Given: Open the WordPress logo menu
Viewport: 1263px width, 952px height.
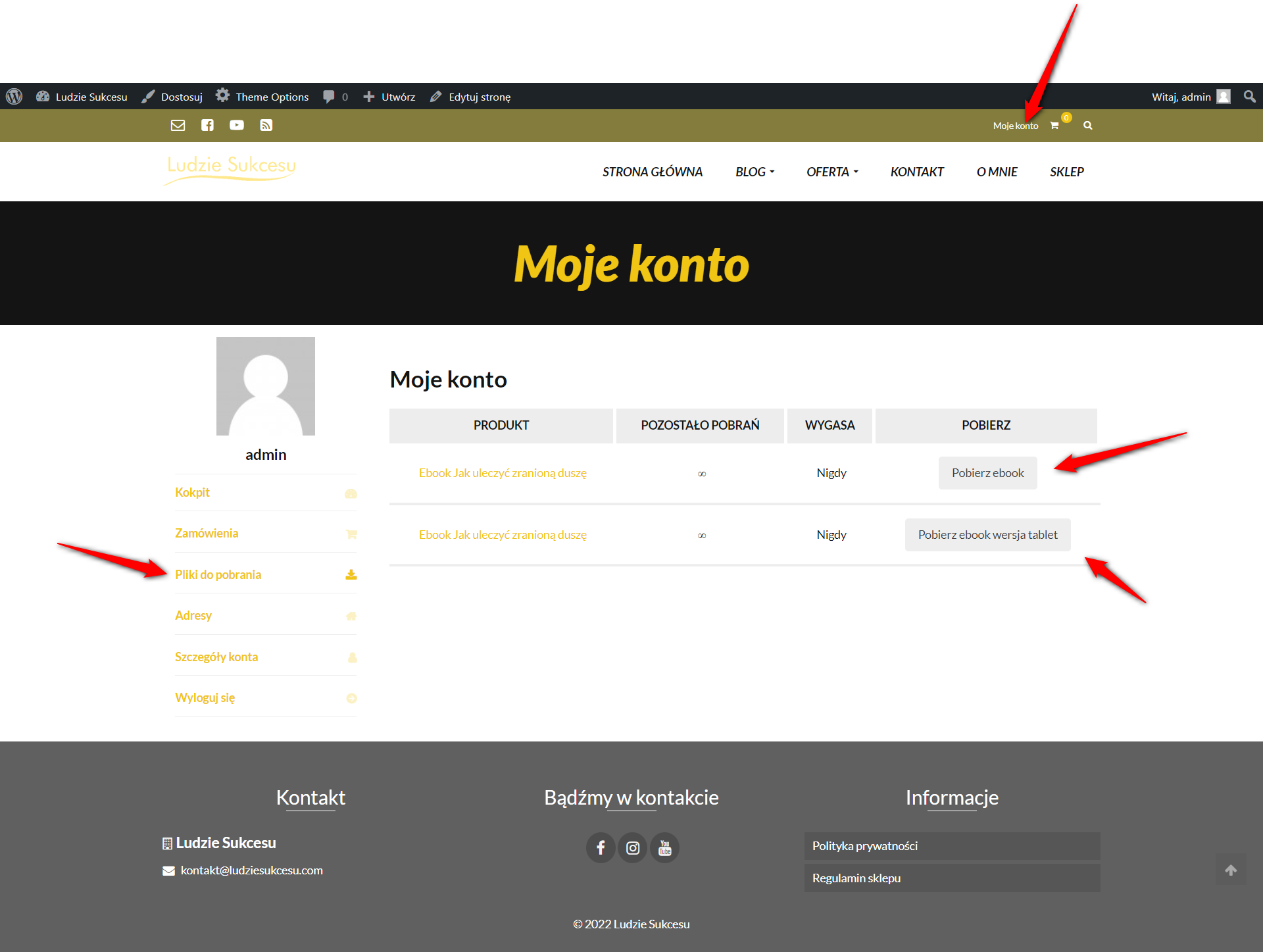Looking at the screenshot, I should (14, 97).
